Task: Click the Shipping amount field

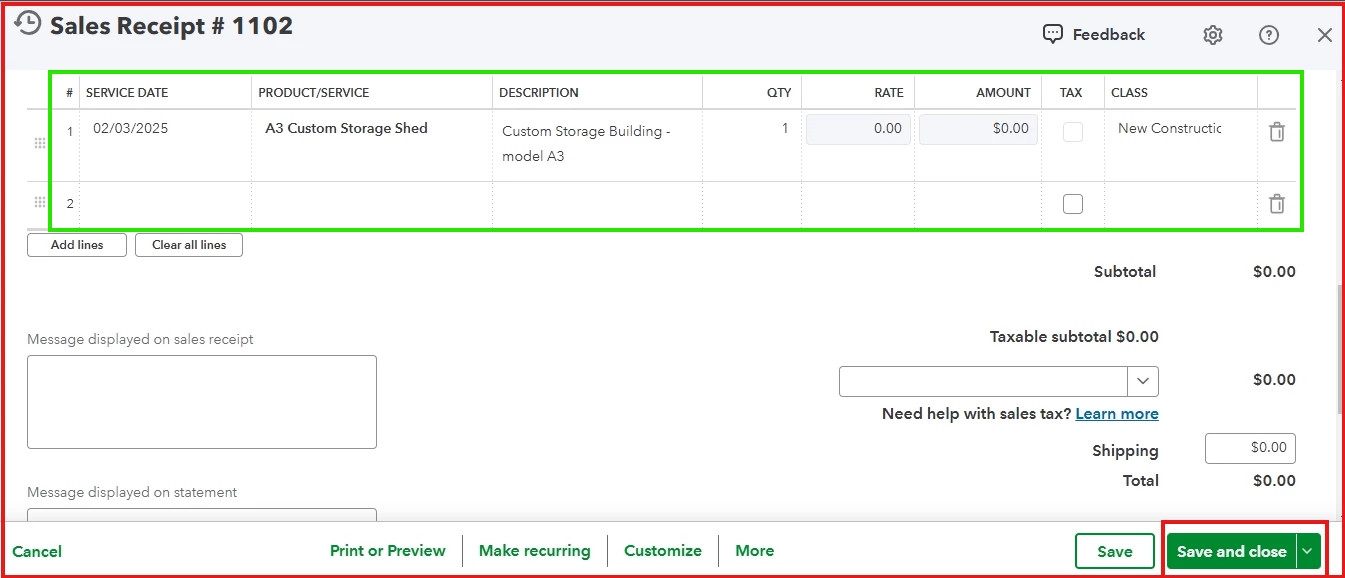Action: point(1251,448)
